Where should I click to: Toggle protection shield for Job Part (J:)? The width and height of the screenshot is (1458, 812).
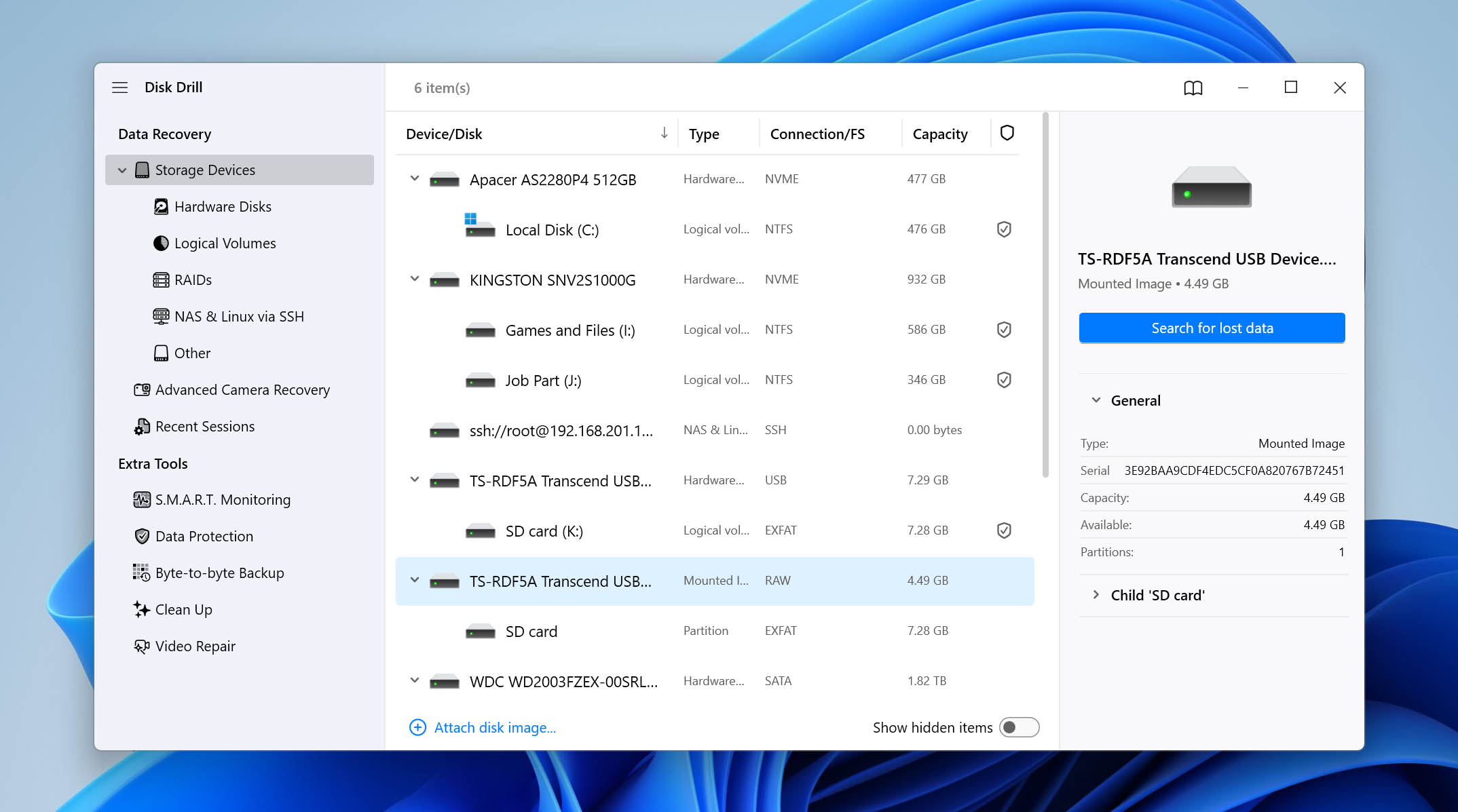(1004, 380)
